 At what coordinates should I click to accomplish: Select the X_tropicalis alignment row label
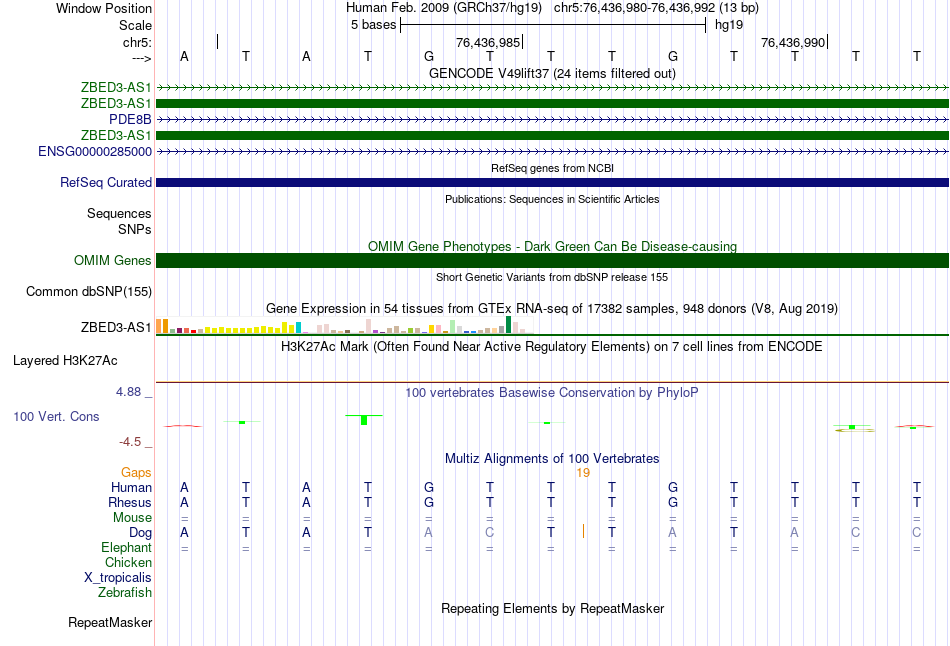click(118, 578)
